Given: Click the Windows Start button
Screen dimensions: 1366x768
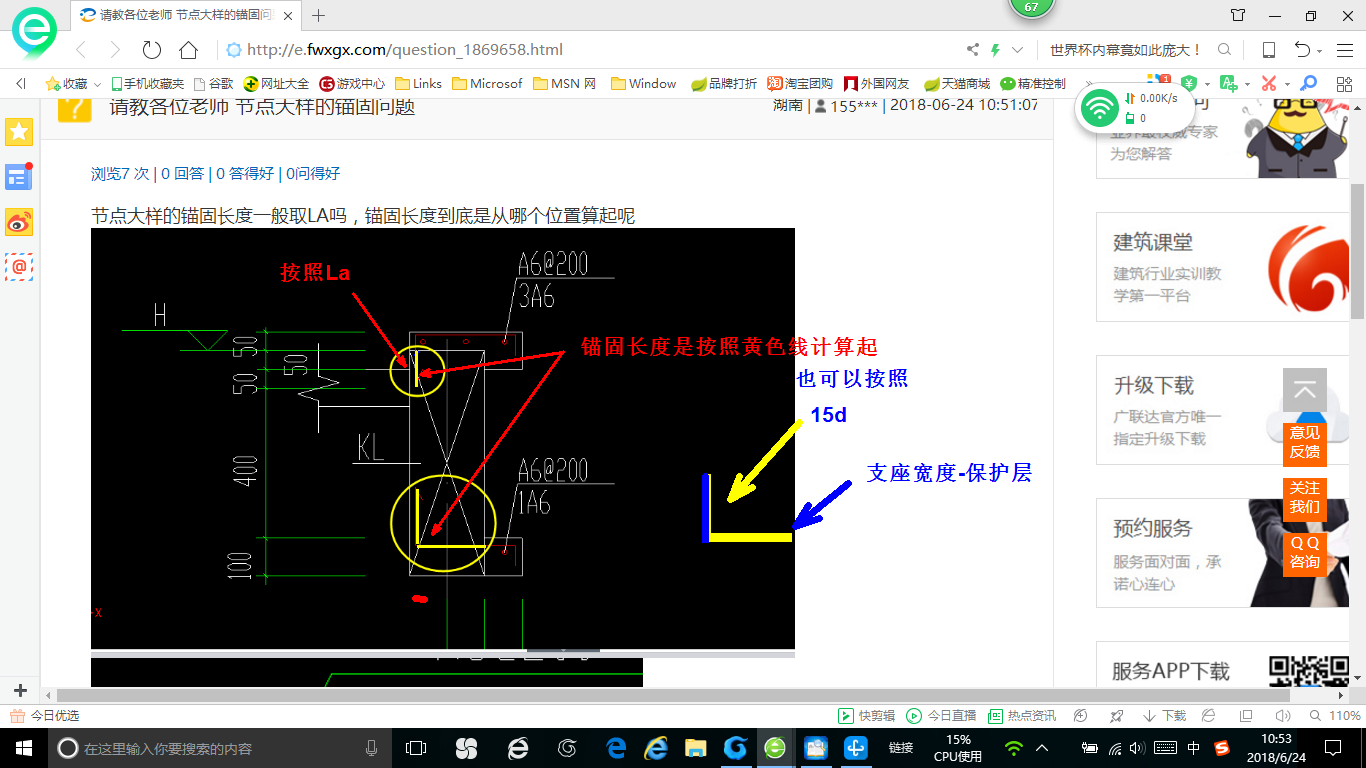Looking at the screenshot, I should pos(23,748).
